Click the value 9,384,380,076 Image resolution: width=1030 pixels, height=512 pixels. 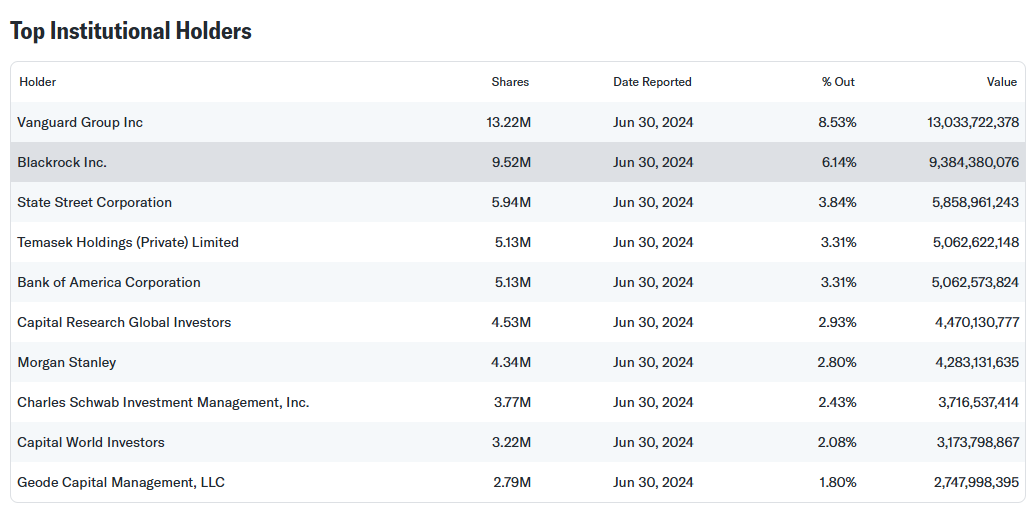974,162
